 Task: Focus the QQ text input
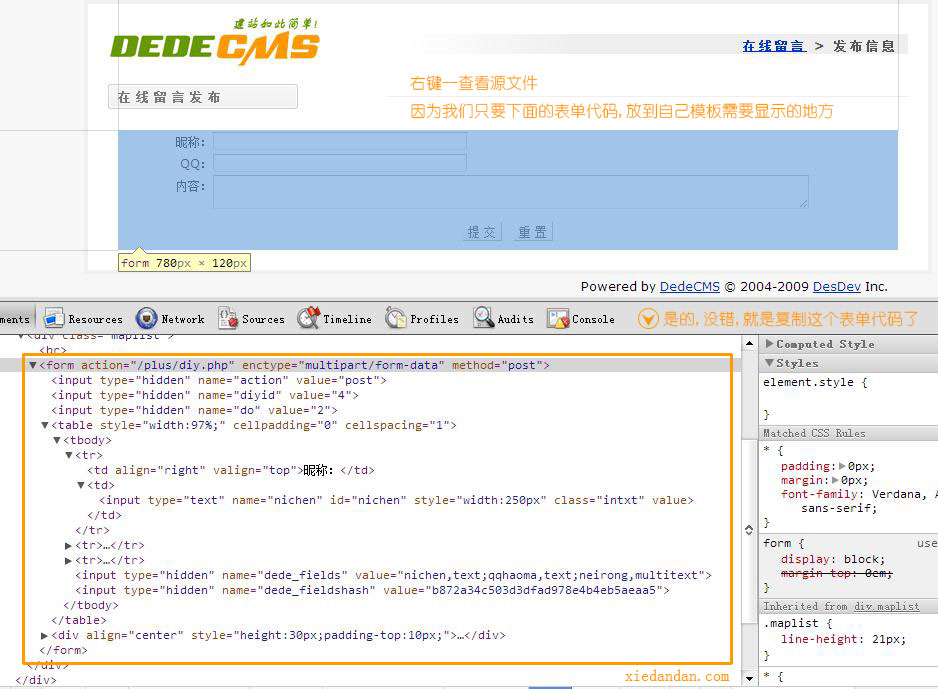click(x=340, y=163)
